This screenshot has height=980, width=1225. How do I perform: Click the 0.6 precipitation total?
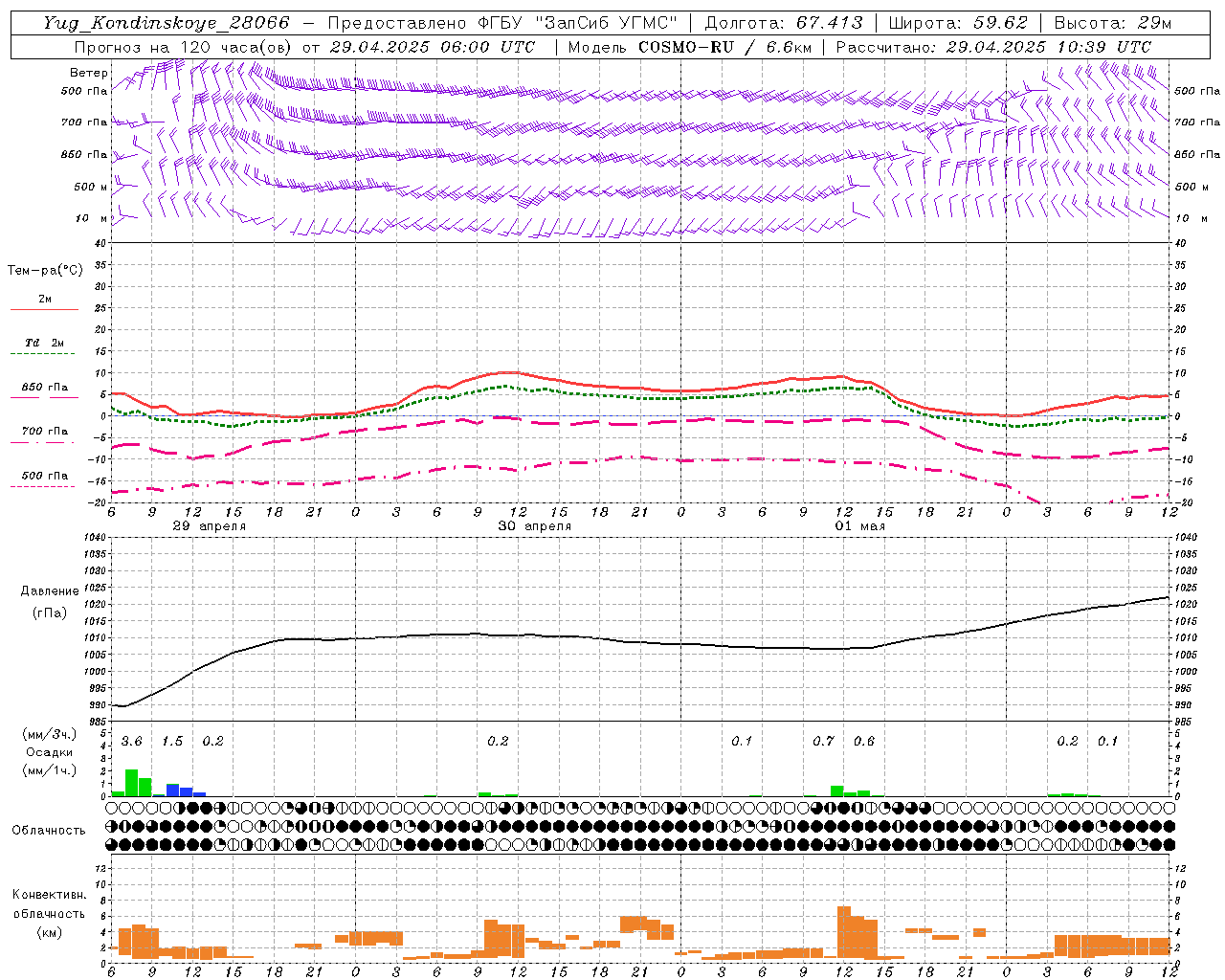pyautogui.click(x=864, y=742)
